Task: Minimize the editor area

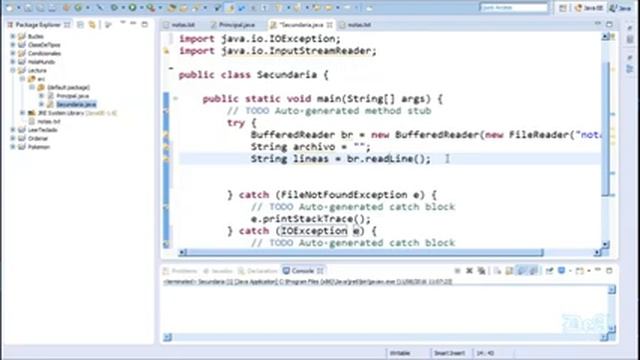Action: pyautogui.click(x=598, y=24)
